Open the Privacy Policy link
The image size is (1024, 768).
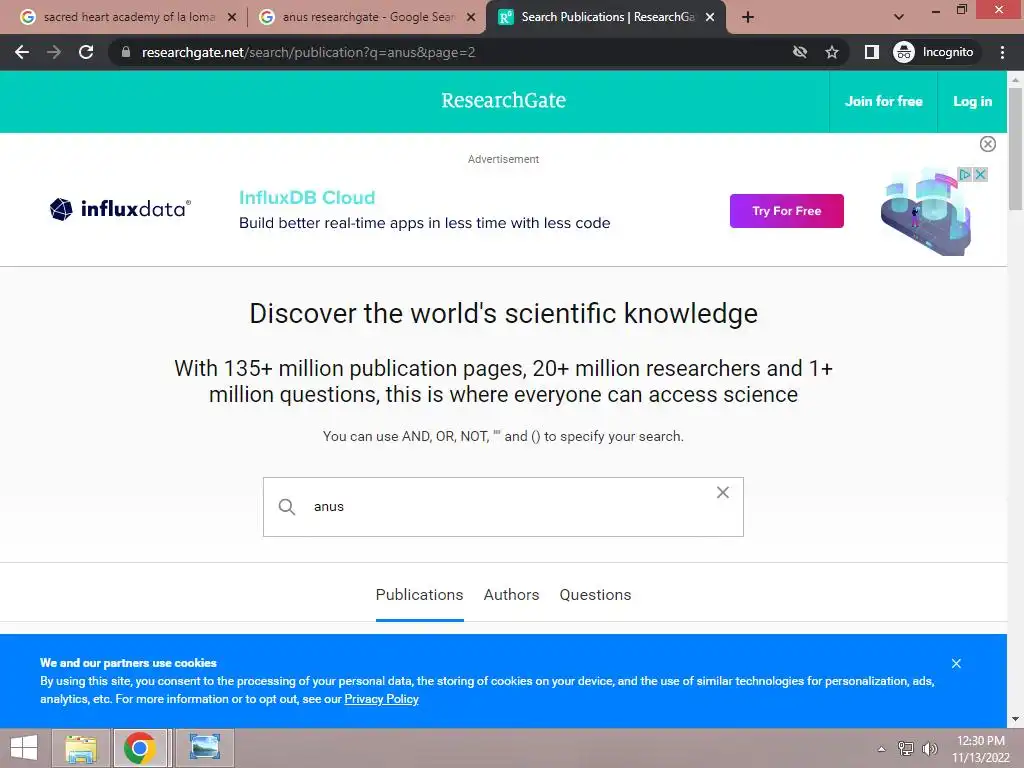coord(381,699)
